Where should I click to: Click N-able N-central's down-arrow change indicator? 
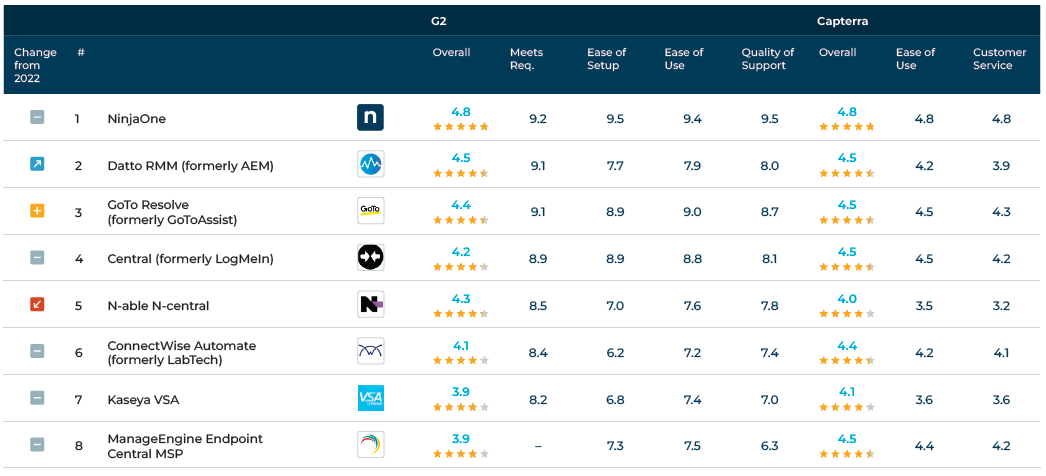tap(37, 304)
